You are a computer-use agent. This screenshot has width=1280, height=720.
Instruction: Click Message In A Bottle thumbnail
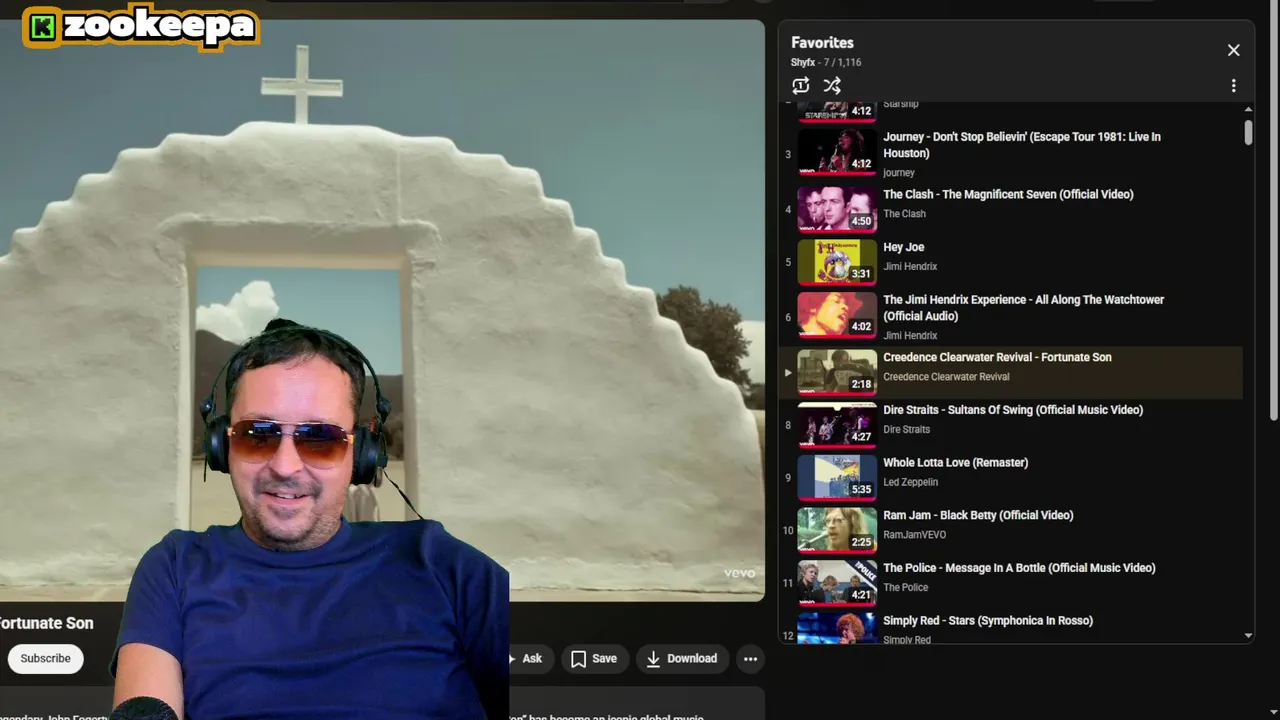[837, 582]
